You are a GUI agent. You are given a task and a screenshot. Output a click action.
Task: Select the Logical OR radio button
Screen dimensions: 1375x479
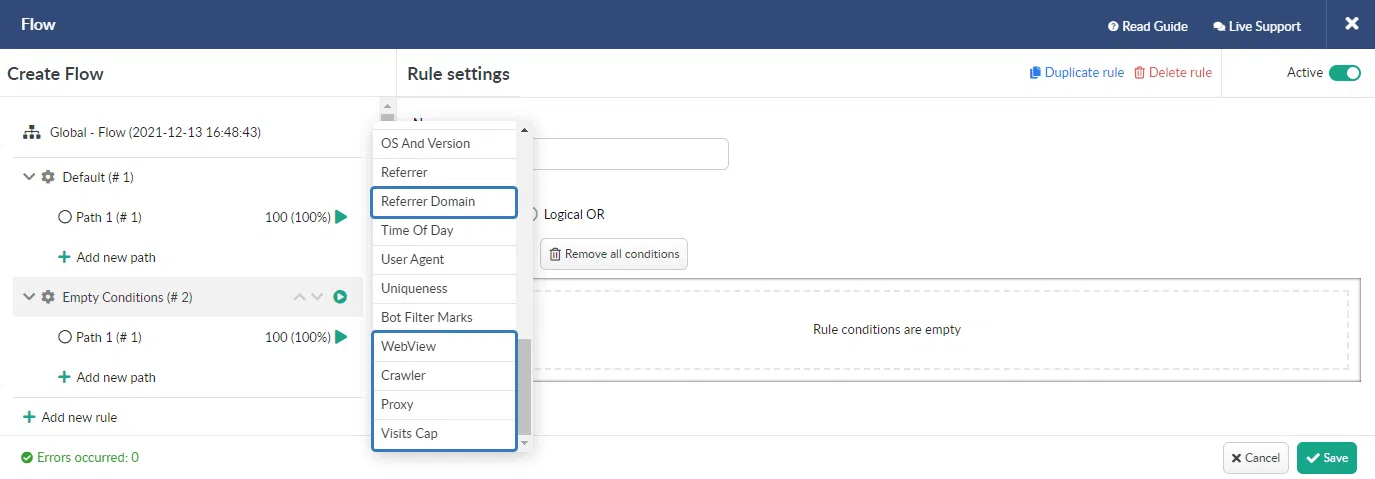[x=534, y=214]
